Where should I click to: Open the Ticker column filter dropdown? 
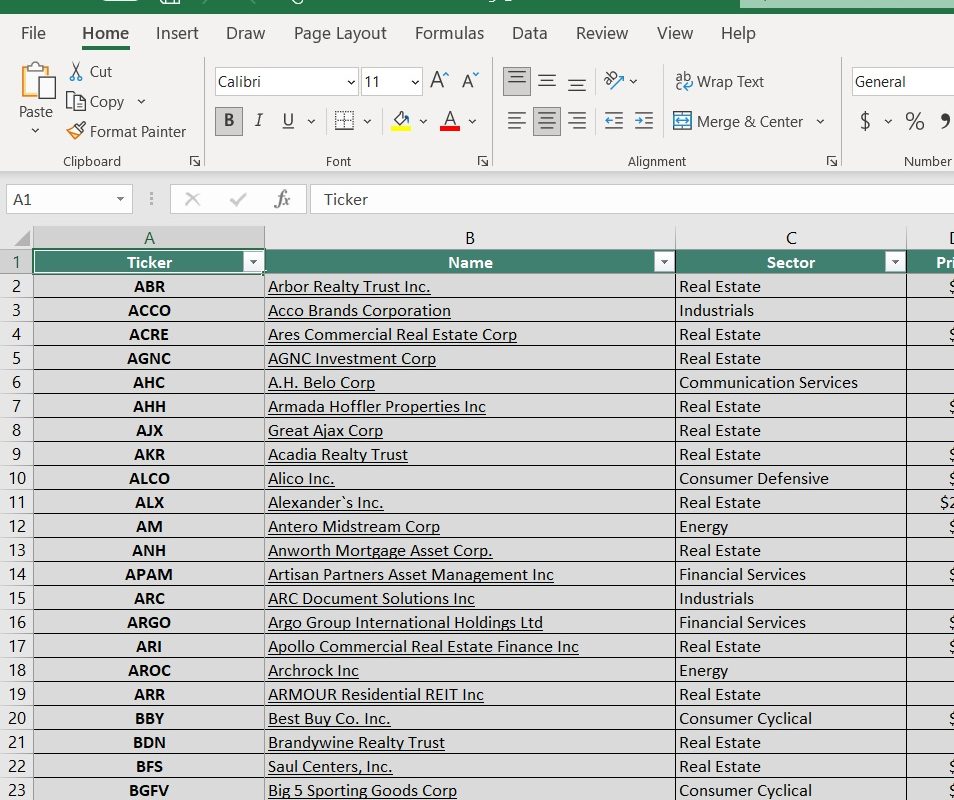253,262
